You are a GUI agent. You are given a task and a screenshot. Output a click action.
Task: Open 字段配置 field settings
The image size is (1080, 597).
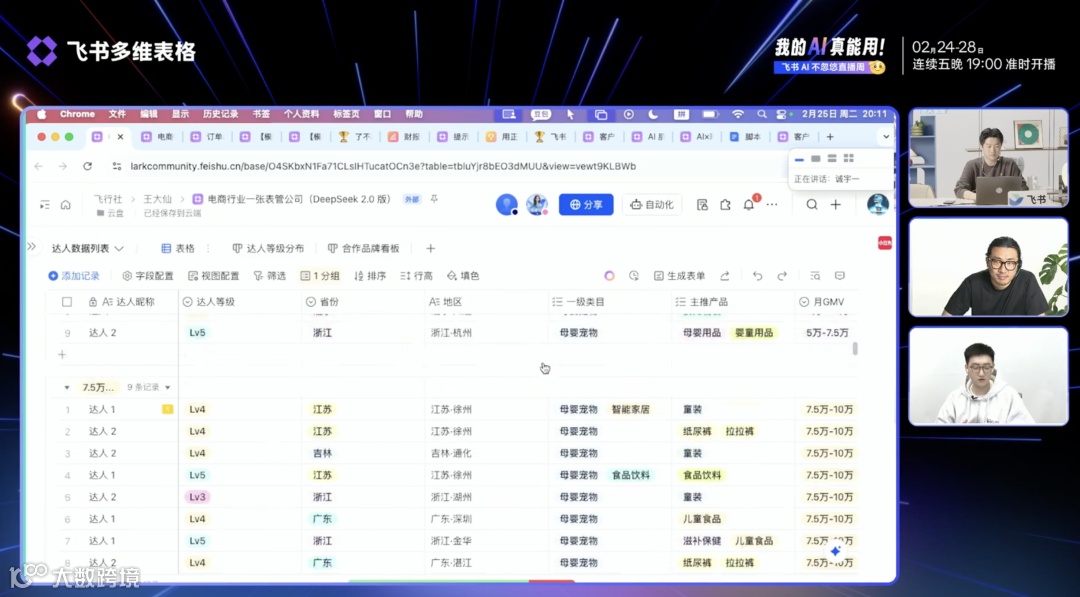click(147, 275)
